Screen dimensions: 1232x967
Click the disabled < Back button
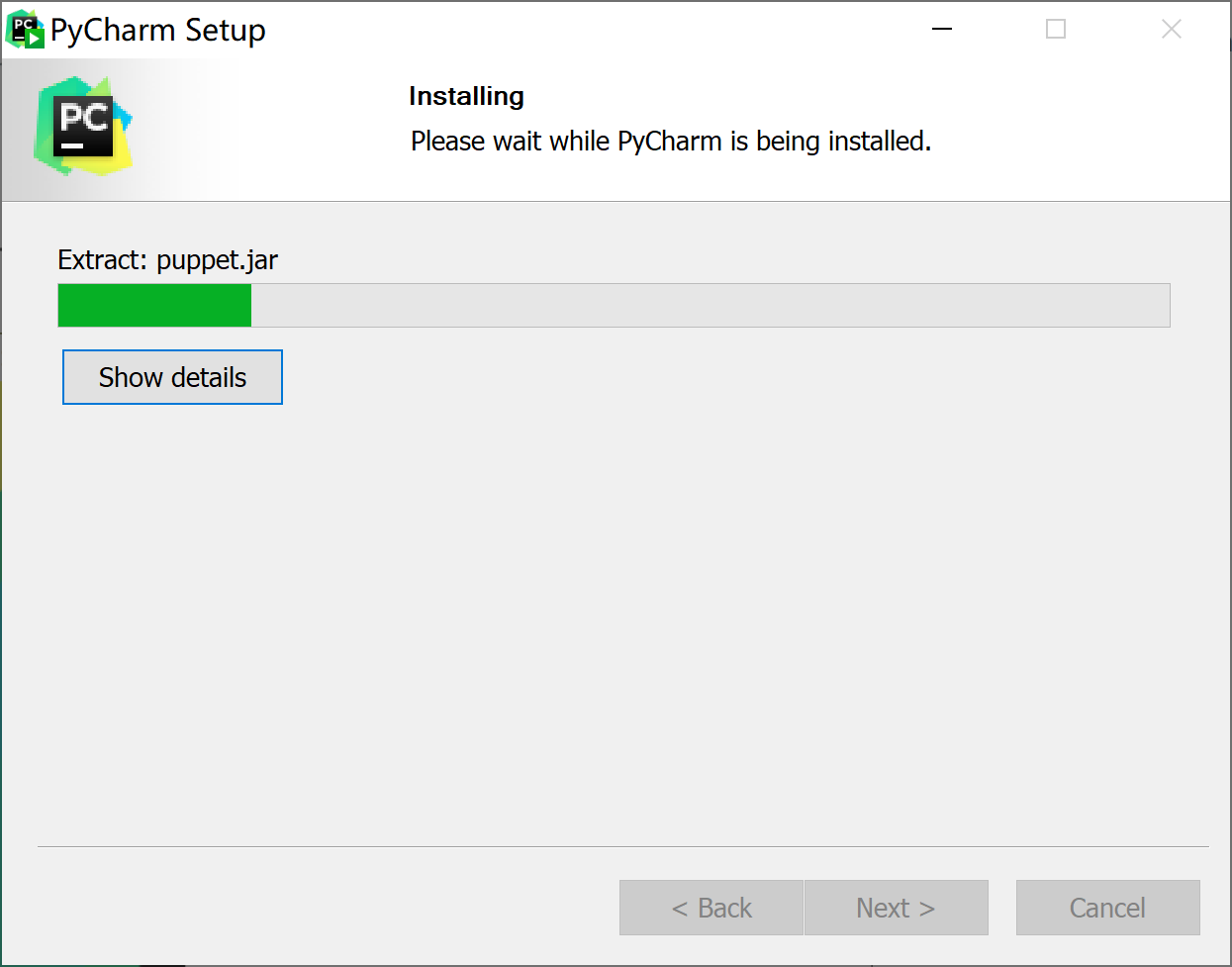[711, 908]
